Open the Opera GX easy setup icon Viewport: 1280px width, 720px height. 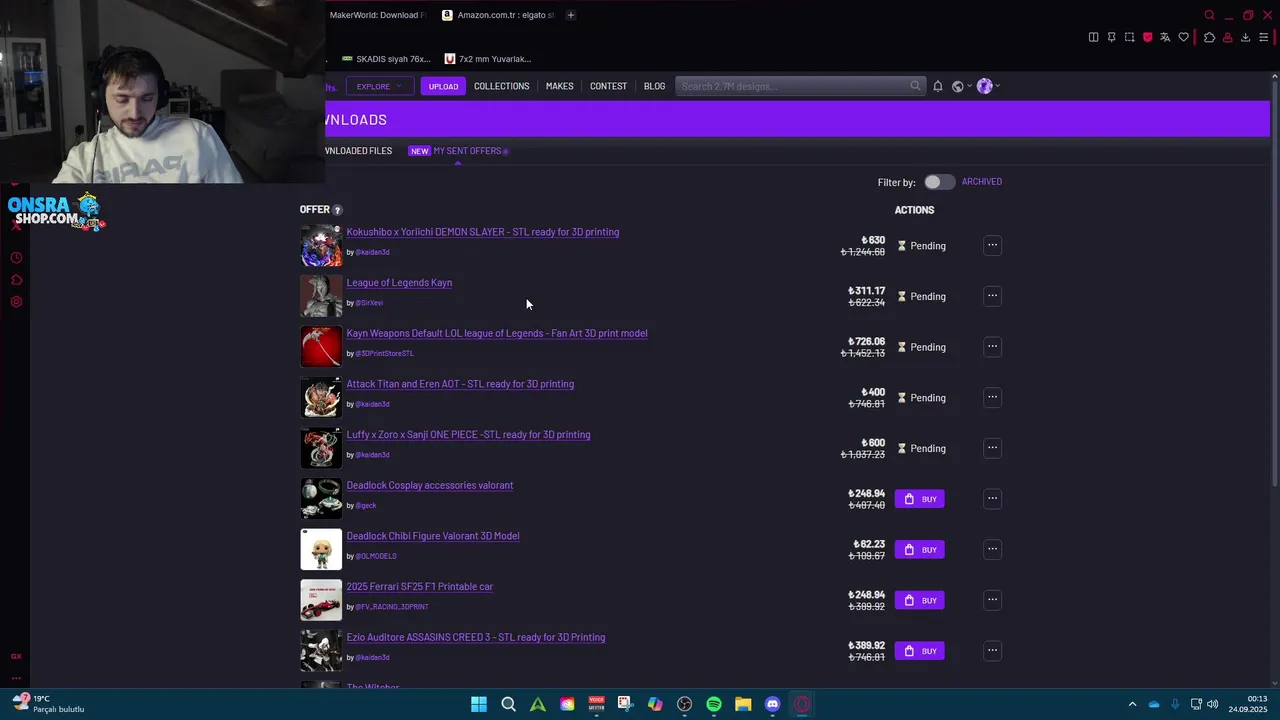[1263, 37]
